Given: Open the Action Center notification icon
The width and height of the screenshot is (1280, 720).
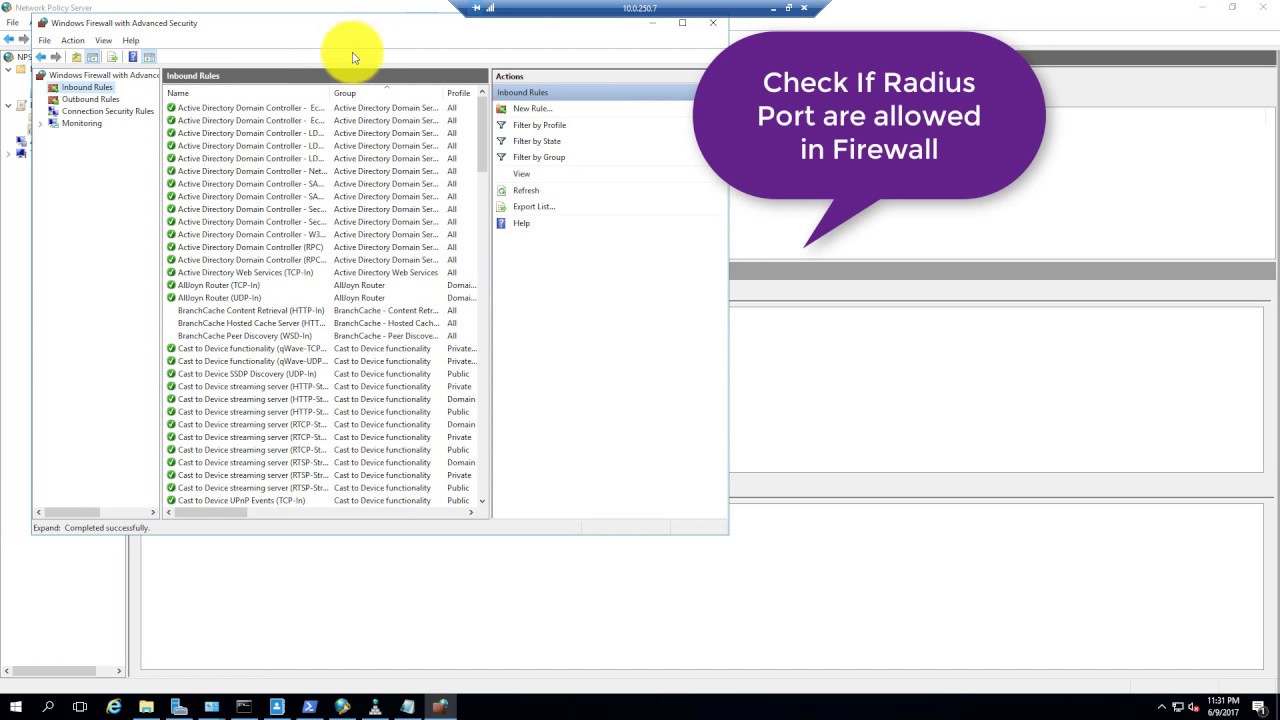Looking at the screenshot, I should 1258,707.
